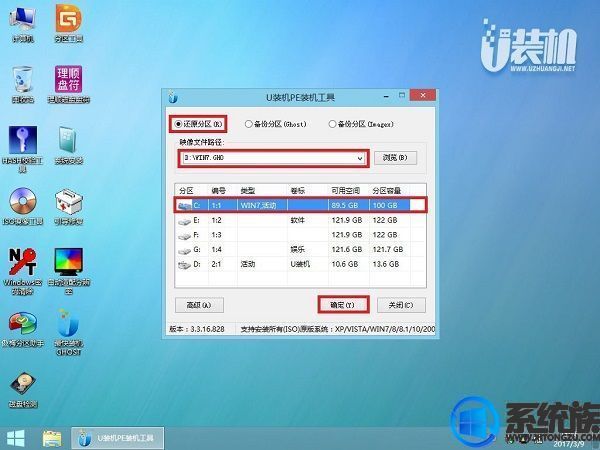Open the Recycle Bin desktop icon
Image resolution: width=600 pixels, height=450 pixels.
[x=23, y=84]
